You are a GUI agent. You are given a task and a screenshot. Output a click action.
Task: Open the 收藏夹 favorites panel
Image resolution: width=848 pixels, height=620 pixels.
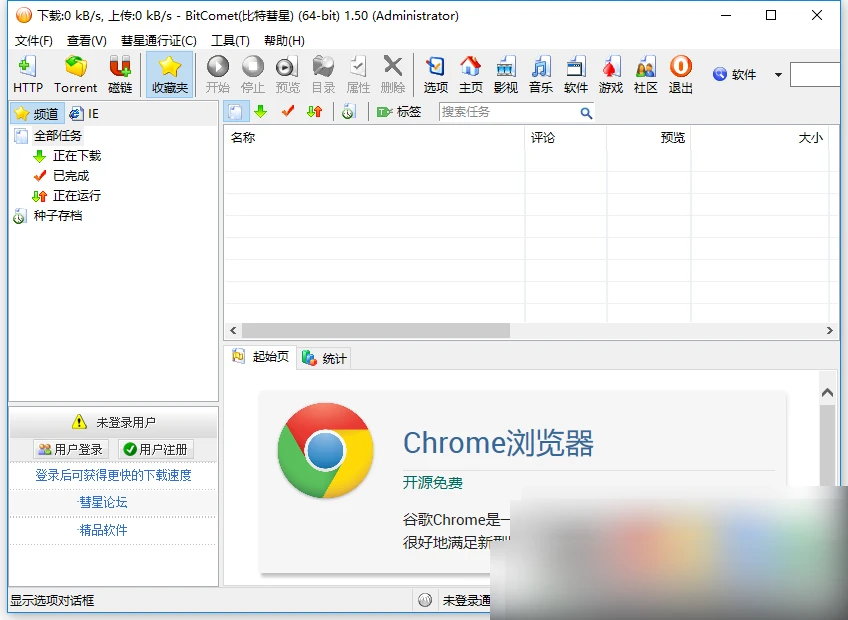pos(168,72)
